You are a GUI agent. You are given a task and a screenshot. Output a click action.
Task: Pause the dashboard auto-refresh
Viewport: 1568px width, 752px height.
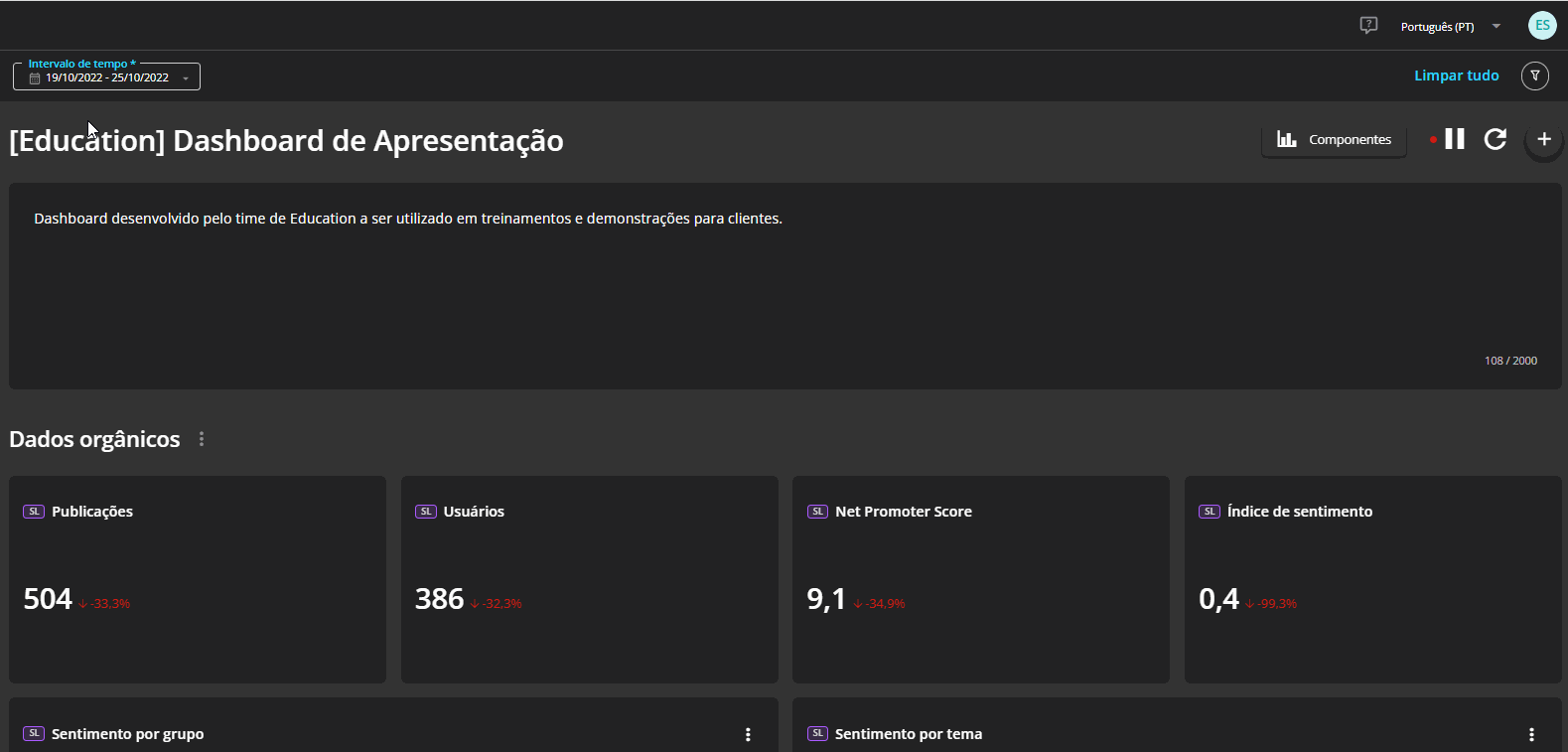[x=1455, y=139]
